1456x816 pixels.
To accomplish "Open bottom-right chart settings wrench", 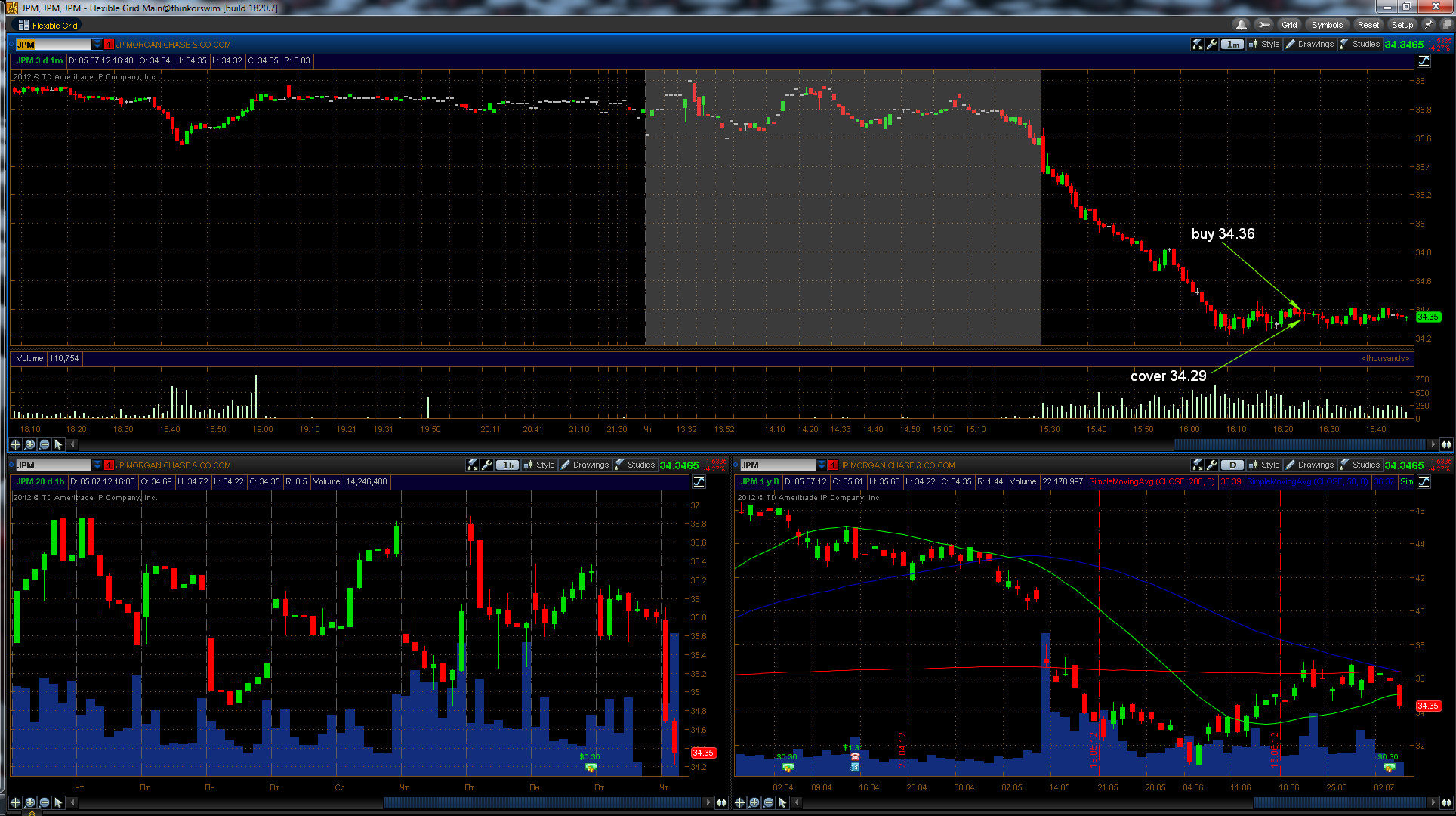I will click(1211, 465).
